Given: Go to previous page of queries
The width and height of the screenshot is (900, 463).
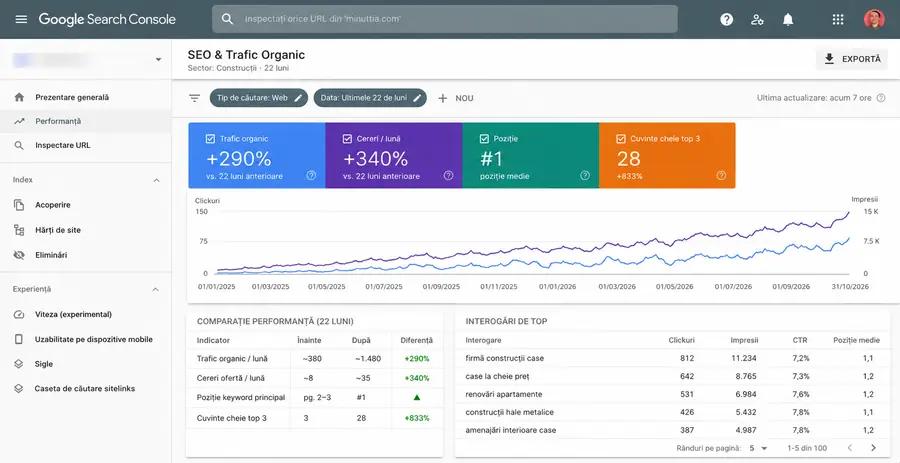Looking at the screenshot, I should (x=850, y=448).
